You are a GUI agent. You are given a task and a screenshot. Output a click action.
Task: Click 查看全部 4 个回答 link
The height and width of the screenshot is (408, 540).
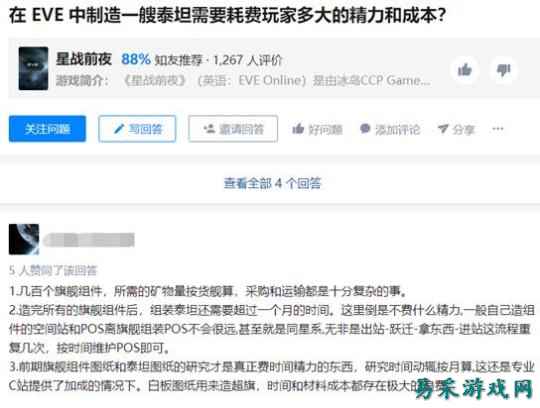pos(272,183)
